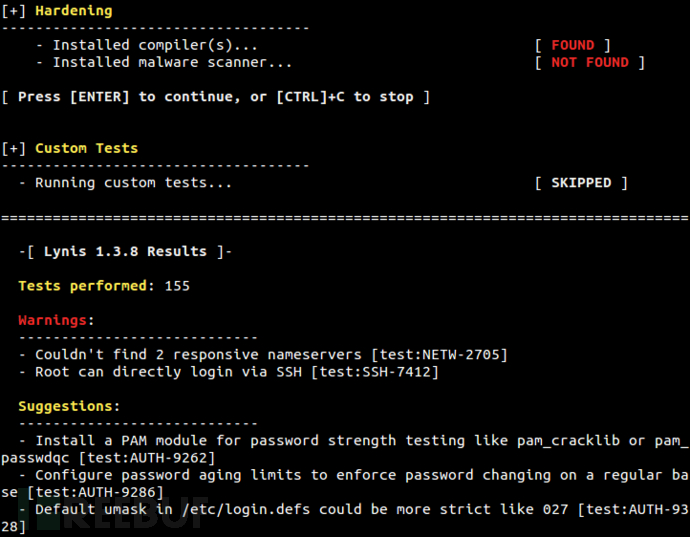
Task: Click the Custom Tests section heading
Action: [86, 148]
